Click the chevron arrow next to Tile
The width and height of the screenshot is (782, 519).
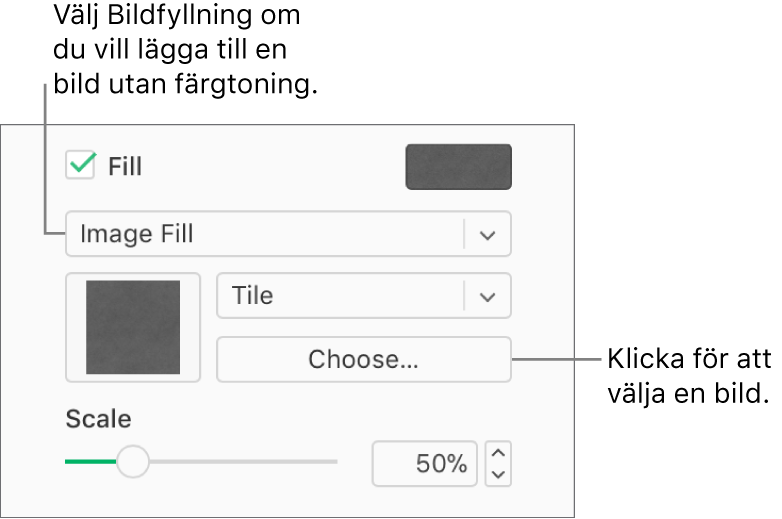pyautogui.click(x=487, y=297)
